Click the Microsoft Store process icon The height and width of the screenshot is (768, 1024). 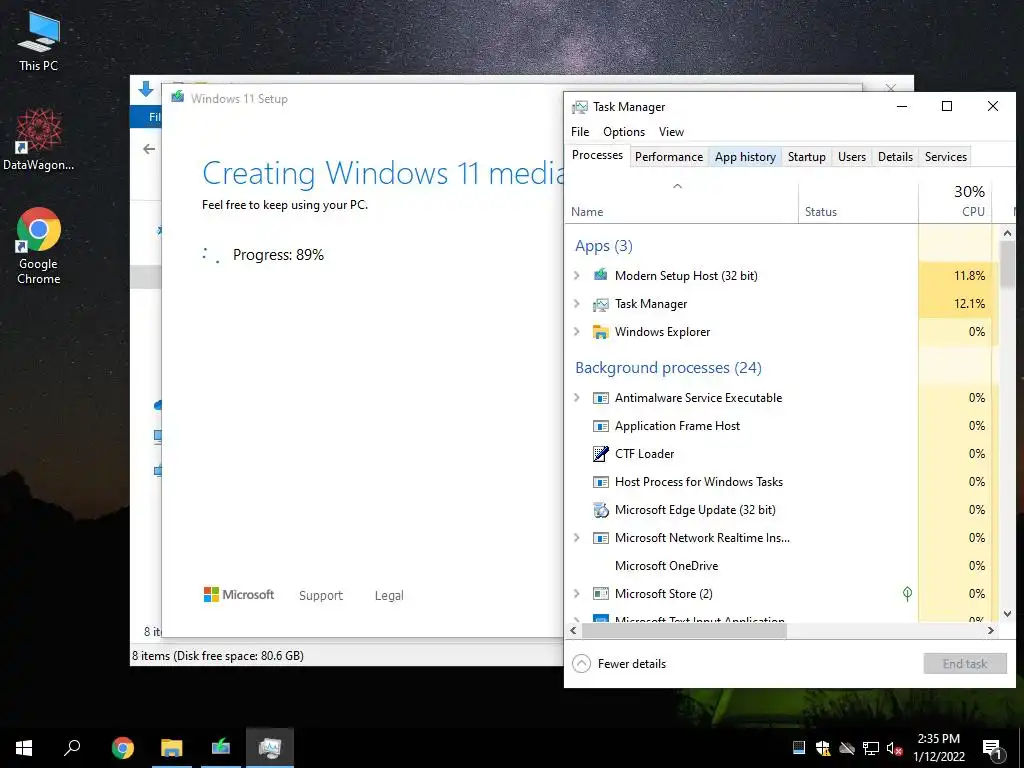pyautogui.click(x=600, y=594)
